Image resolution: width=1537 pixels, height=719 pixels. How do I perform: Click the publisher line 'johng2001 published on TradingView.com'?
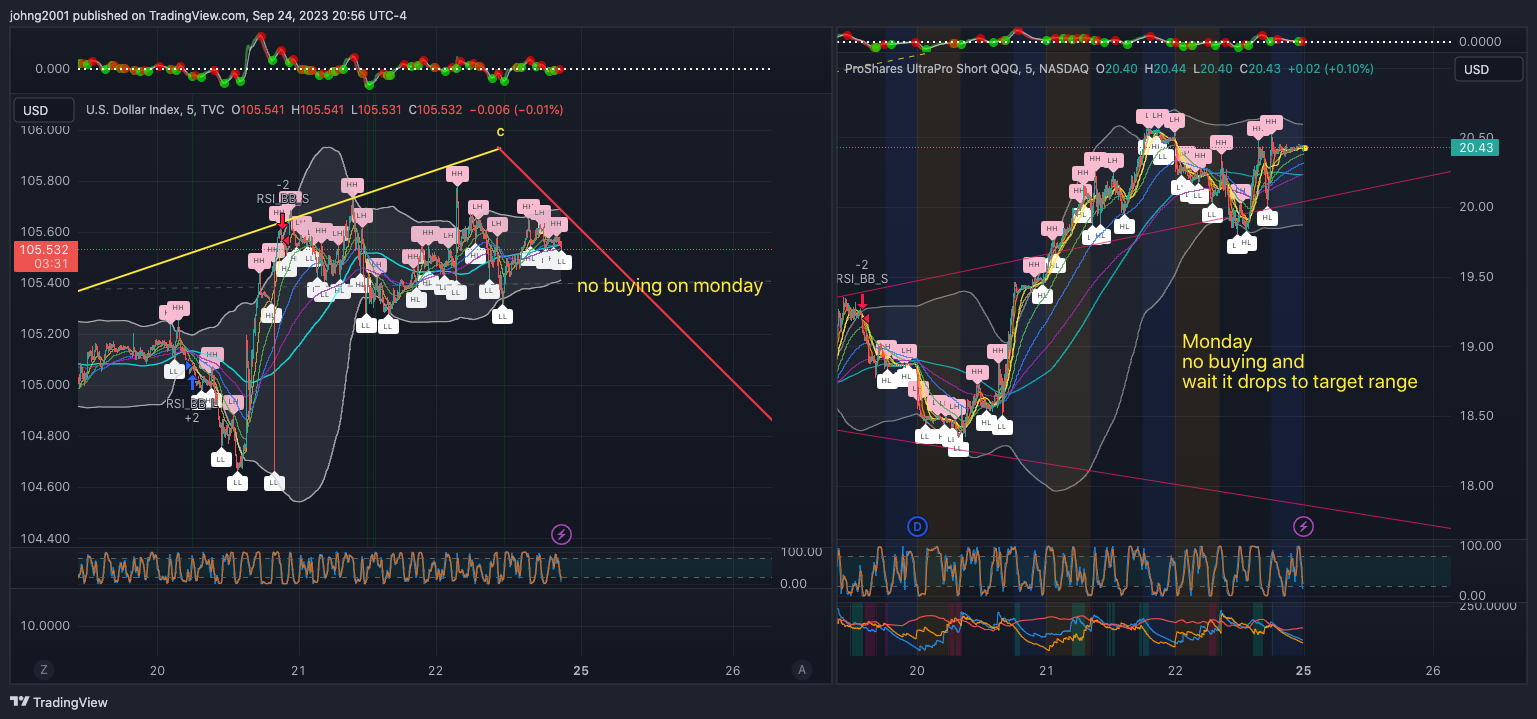[x=126, y=15]
